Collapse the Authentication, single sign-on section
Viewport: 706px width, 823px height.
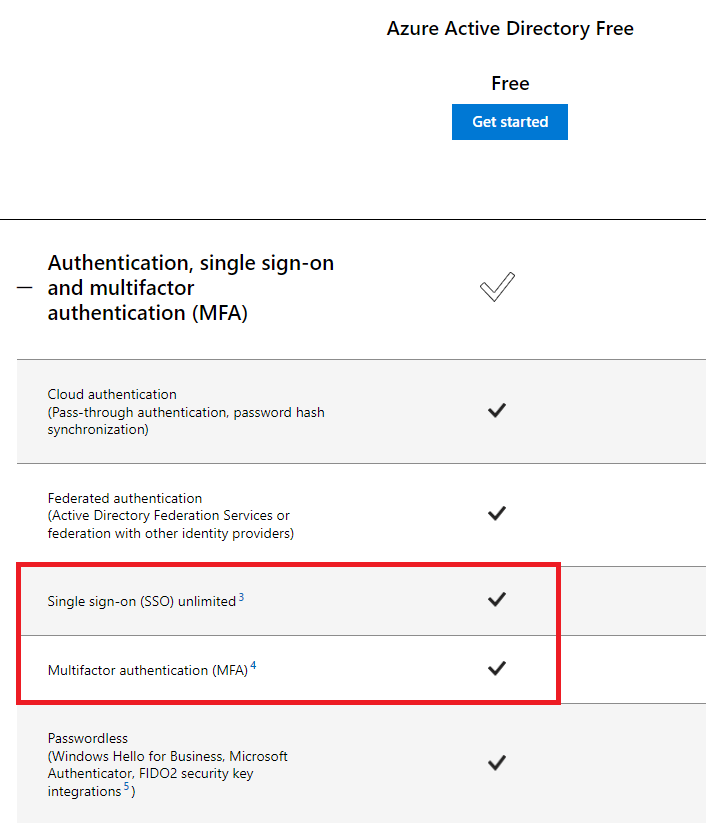[x=25, y=288]
